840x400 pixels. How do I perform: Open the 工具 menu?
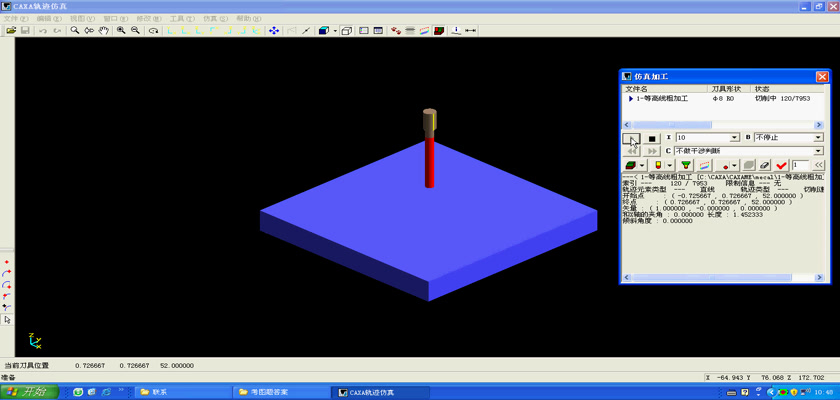point(182,18)
